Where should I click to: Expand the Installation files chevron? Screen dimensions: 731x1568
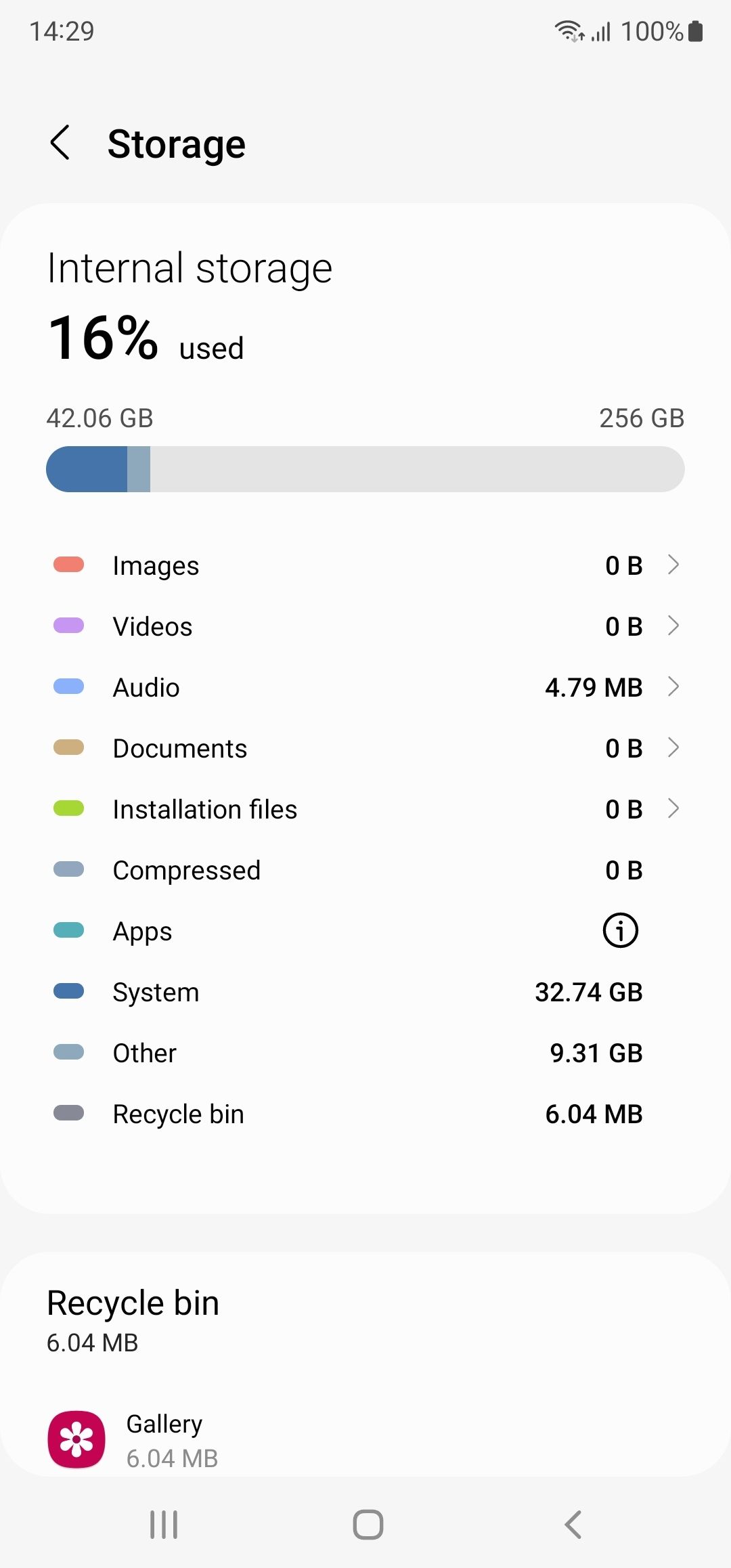pos(673,808)
